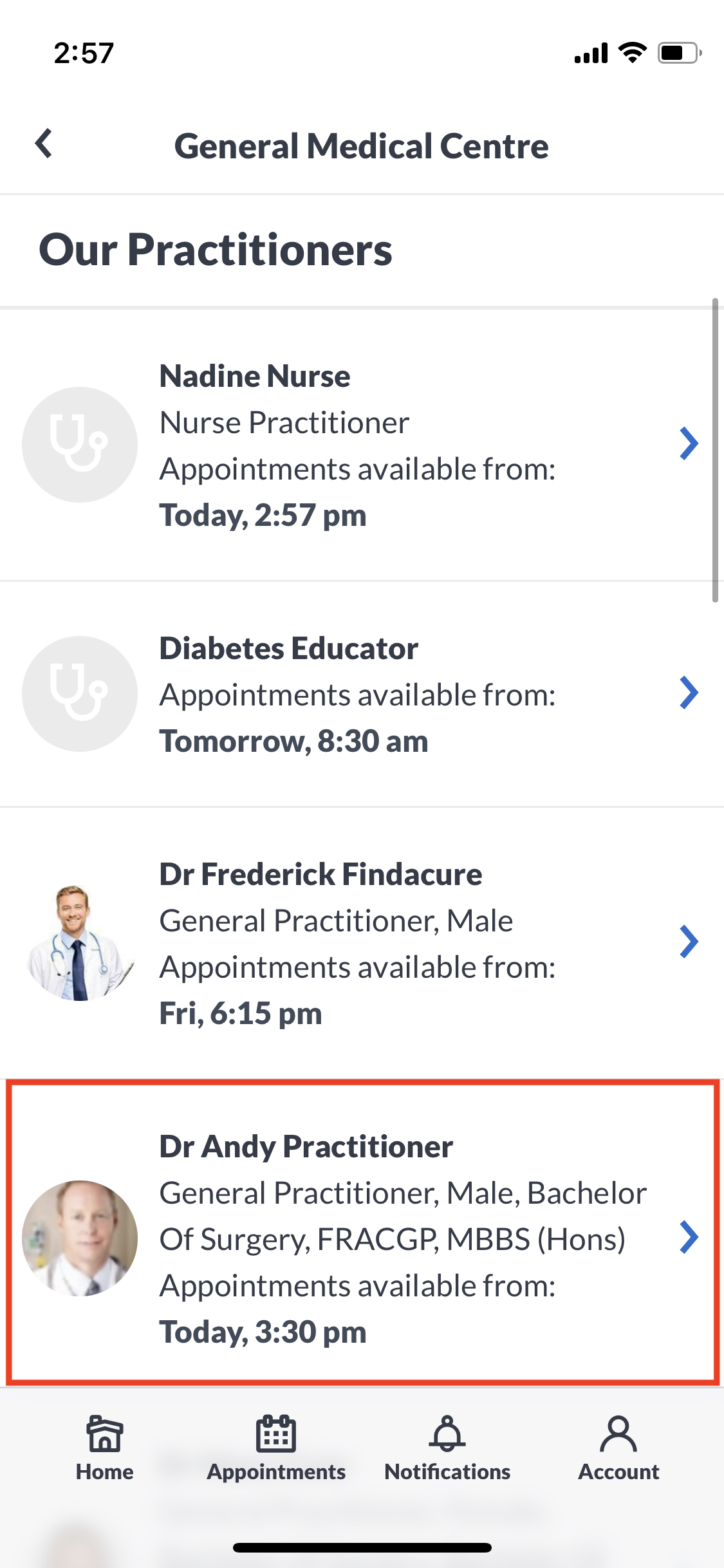Expand Dr Frederick Findacure with chevron
Screen dimensions: 724x1568
689,942
